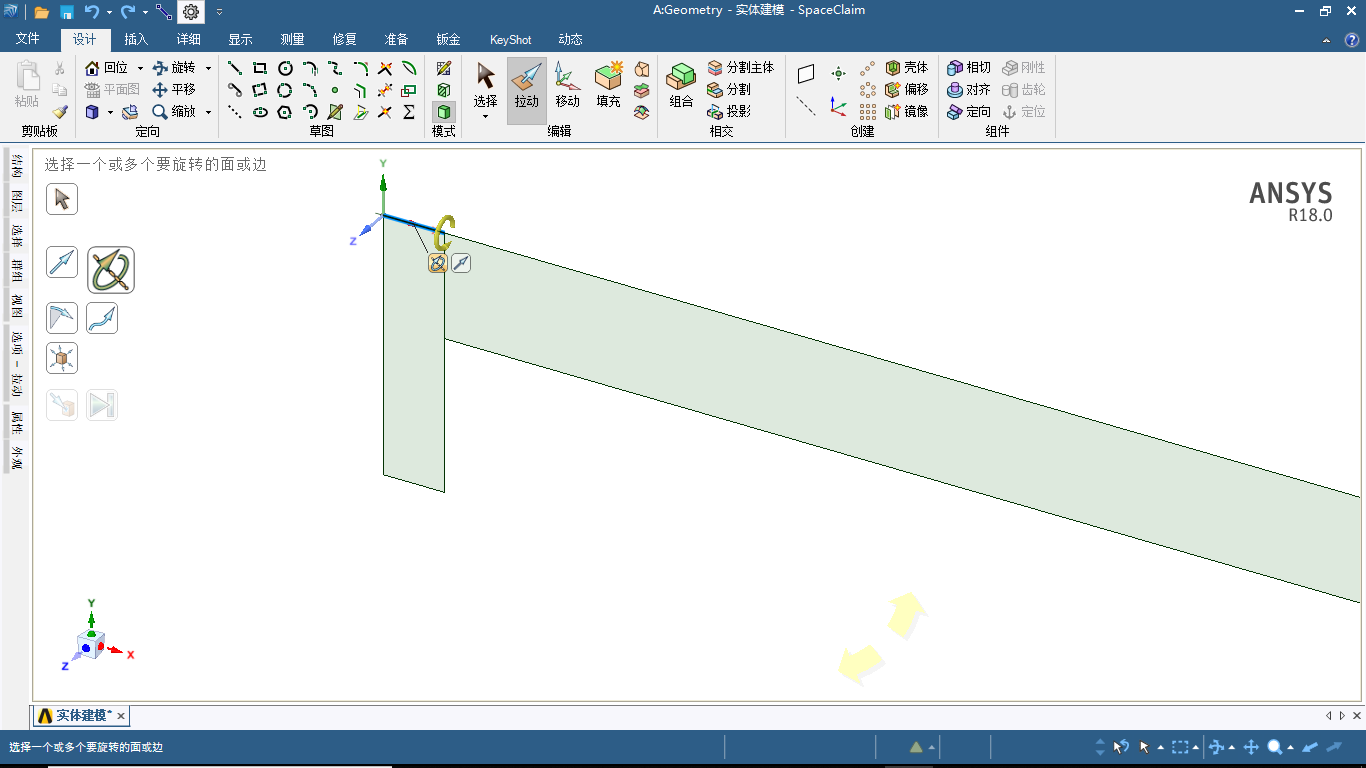Switch to the 插入 ribbon tab
The width and height of the screenshot is (1366, 768).
136,40
